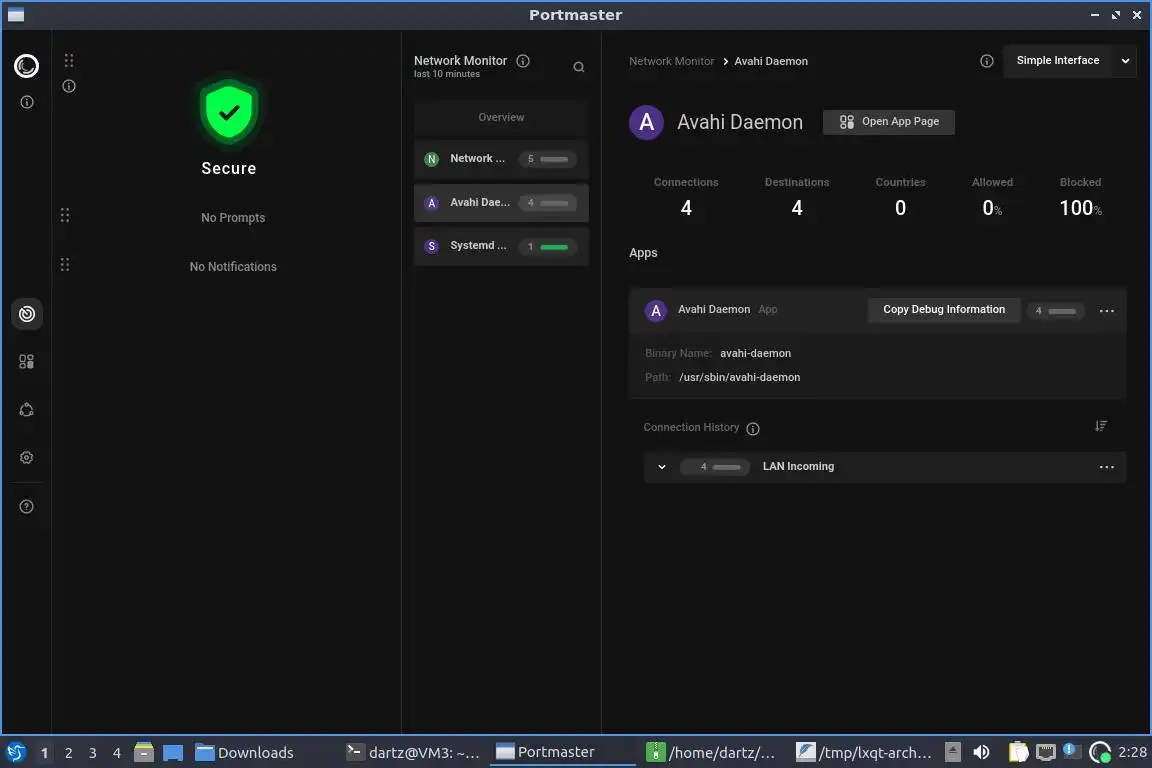Go to Network Monitor breadcrumb link
The width and height of the screenshot is (1152, 768).
(671, 61)
